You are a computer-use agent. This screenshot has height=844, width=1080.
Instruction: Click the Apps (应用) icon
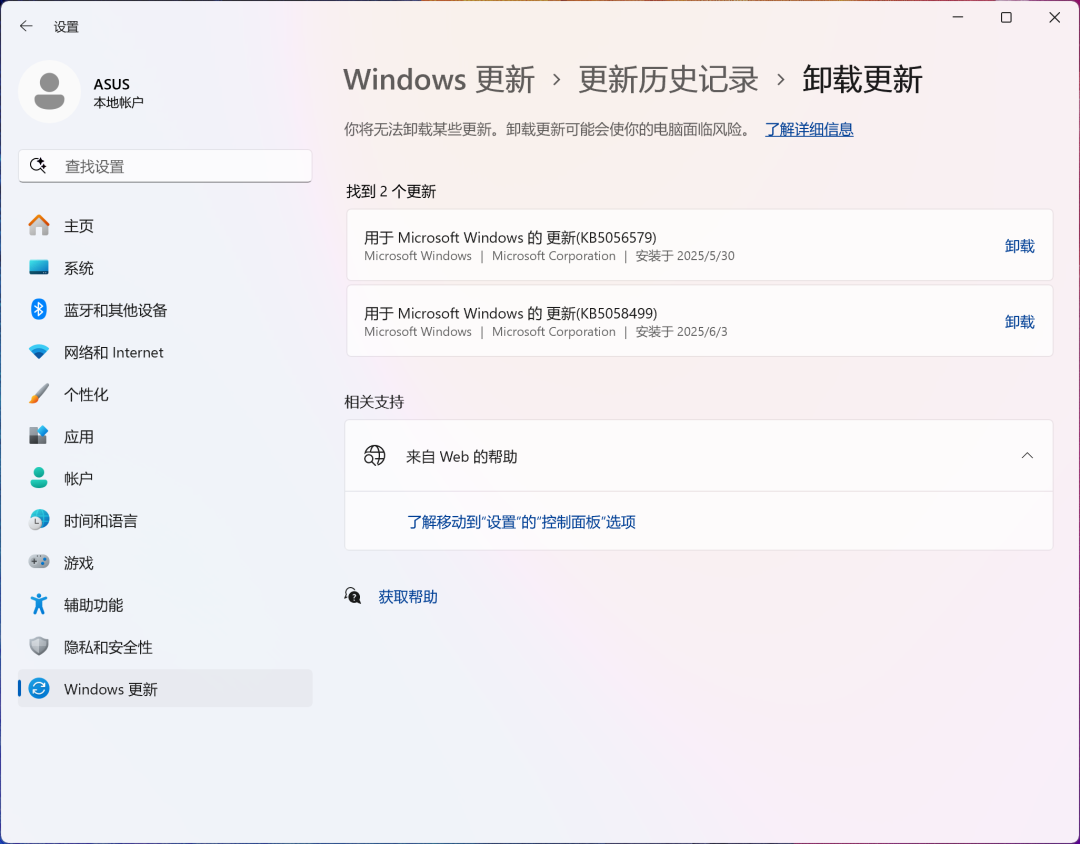click(39, 436)
